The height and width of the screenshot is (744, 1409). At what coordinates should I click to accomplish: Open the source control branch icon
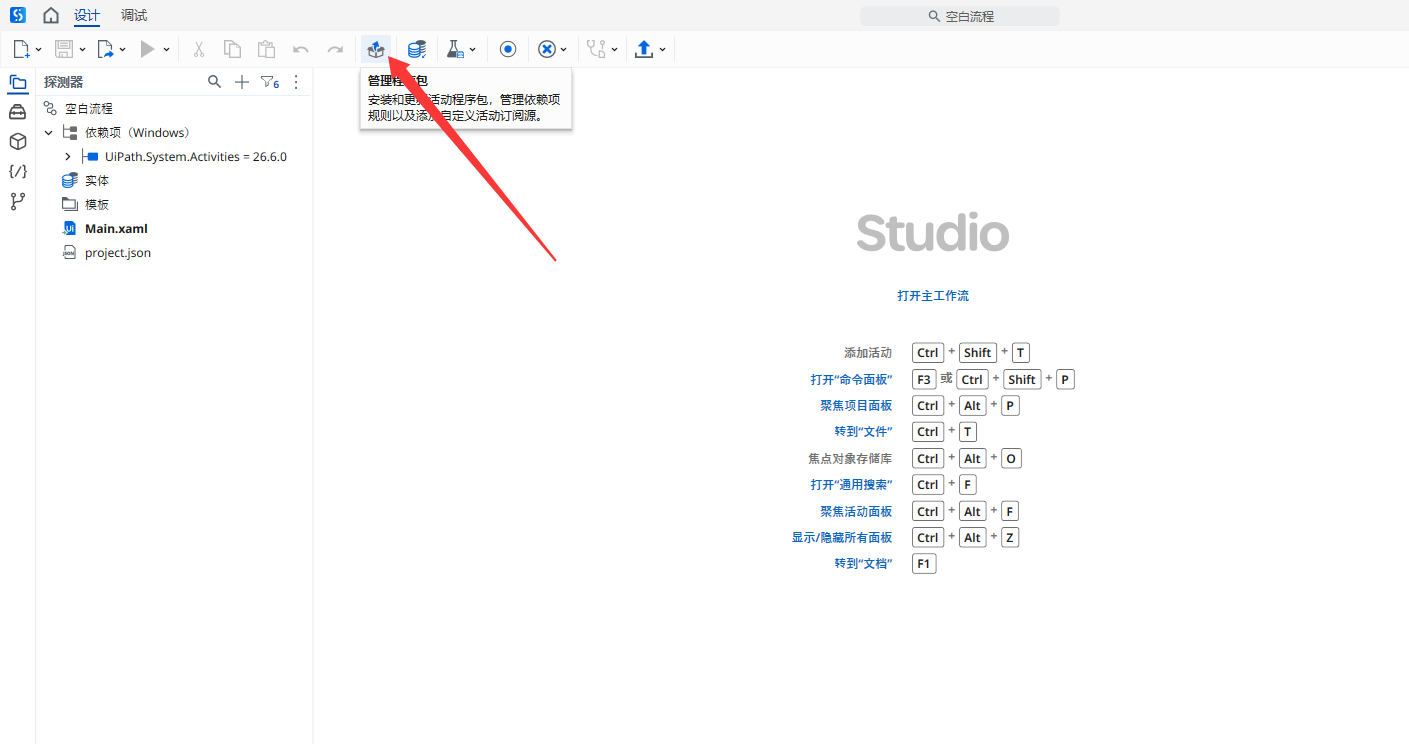point(18,202)
